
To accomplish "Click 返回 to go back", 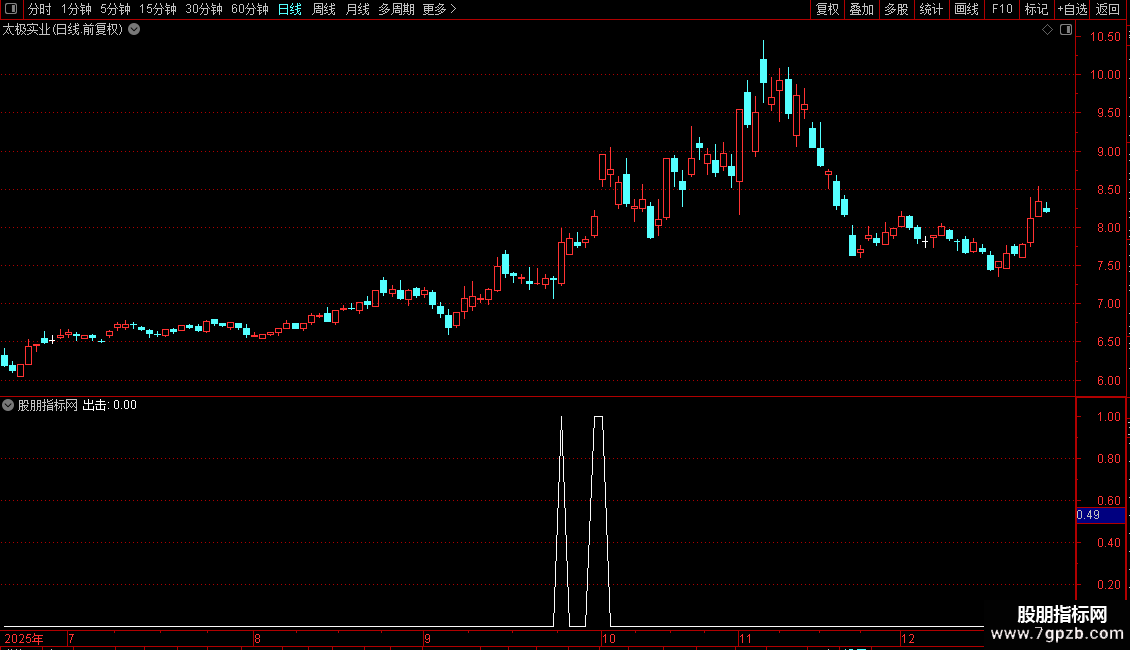I will point(1108,9).
